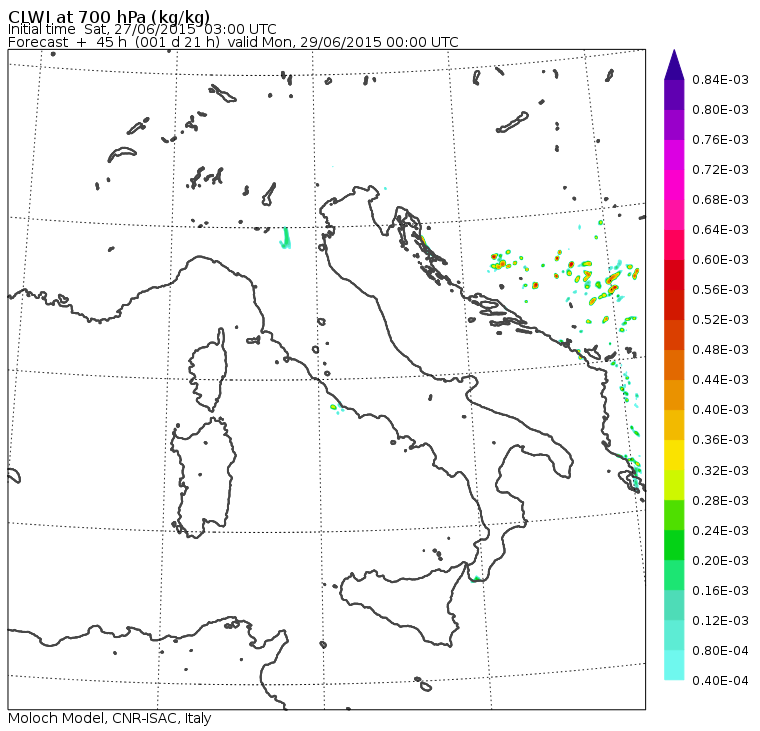This screenshot has height=731, width=760.
Task: Click the 'Initial time Sat, 27/06/2015 03:00 UTC' line
Action: point(142,29)
